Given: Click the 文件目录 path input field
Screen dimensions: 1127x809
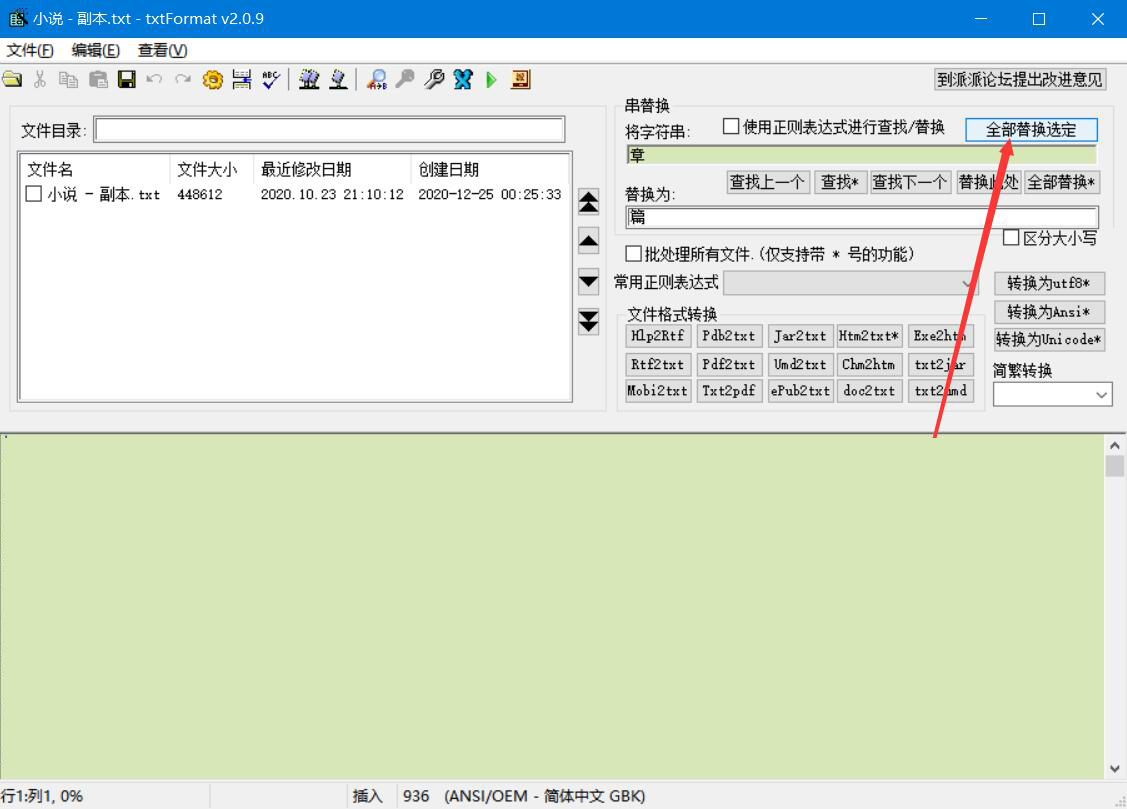Looking at the screenshot, I should 329,129.
